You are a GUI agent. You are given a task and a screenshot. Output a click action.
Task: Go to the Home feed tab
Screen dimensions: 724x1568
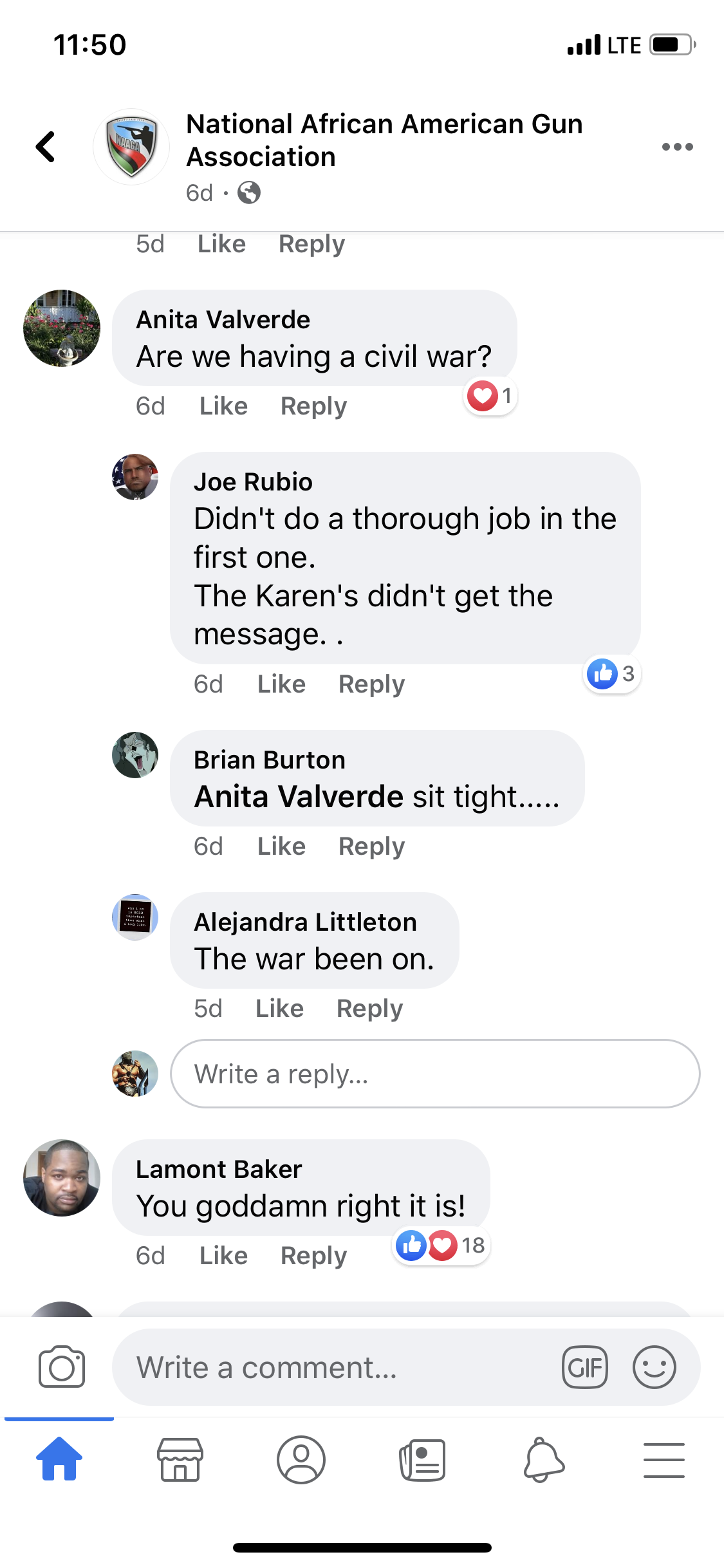(59, 1459)
